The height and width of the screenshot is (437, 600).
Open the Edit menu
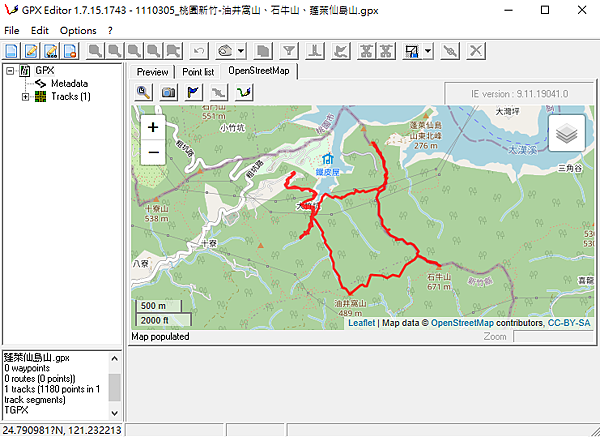tap(40, 30)
